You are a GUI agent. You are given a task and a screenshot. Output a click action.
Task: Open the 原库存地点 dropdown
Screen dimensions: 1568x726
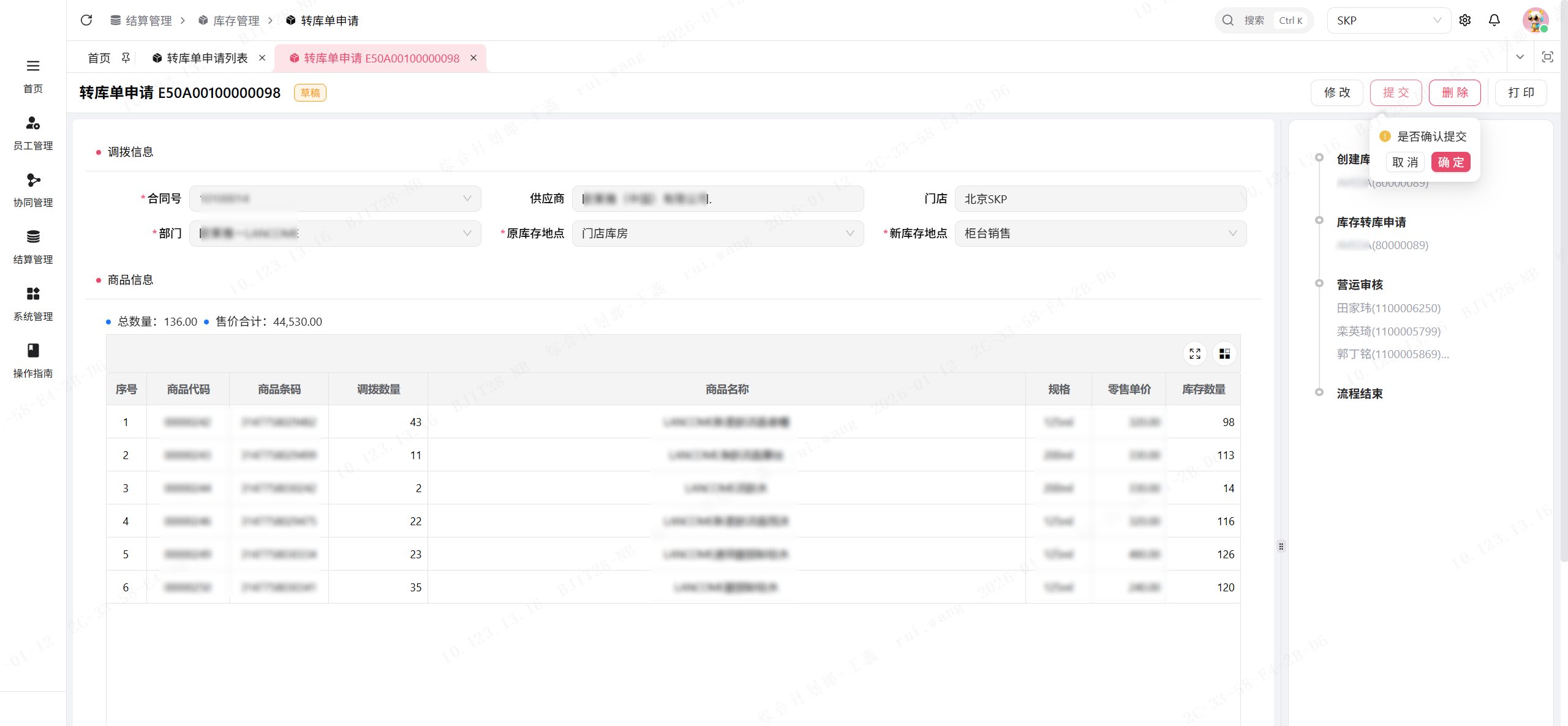click(718, 233)
